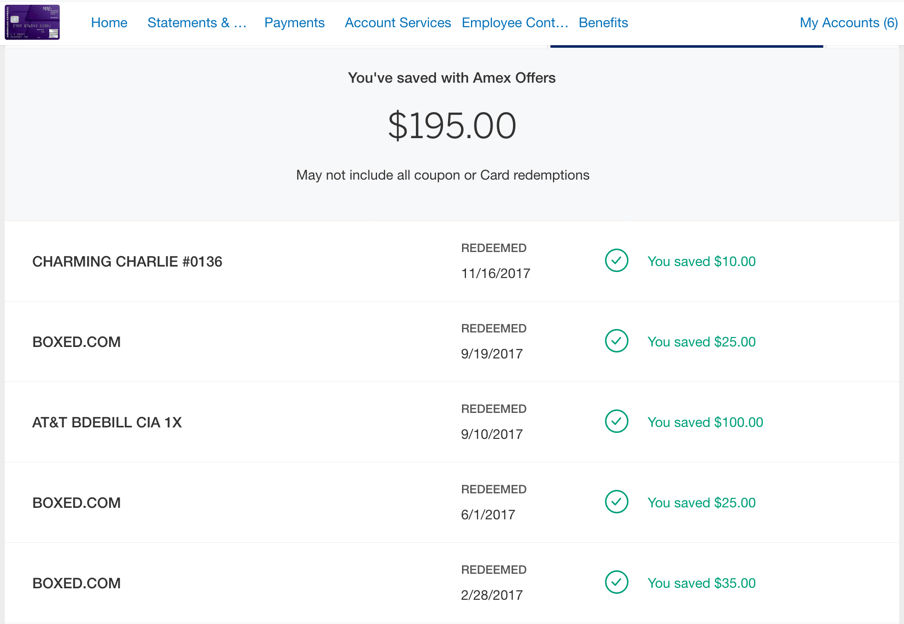Click the 9/10/2017 redemption date
904x624 pixels.
[492, 434]
